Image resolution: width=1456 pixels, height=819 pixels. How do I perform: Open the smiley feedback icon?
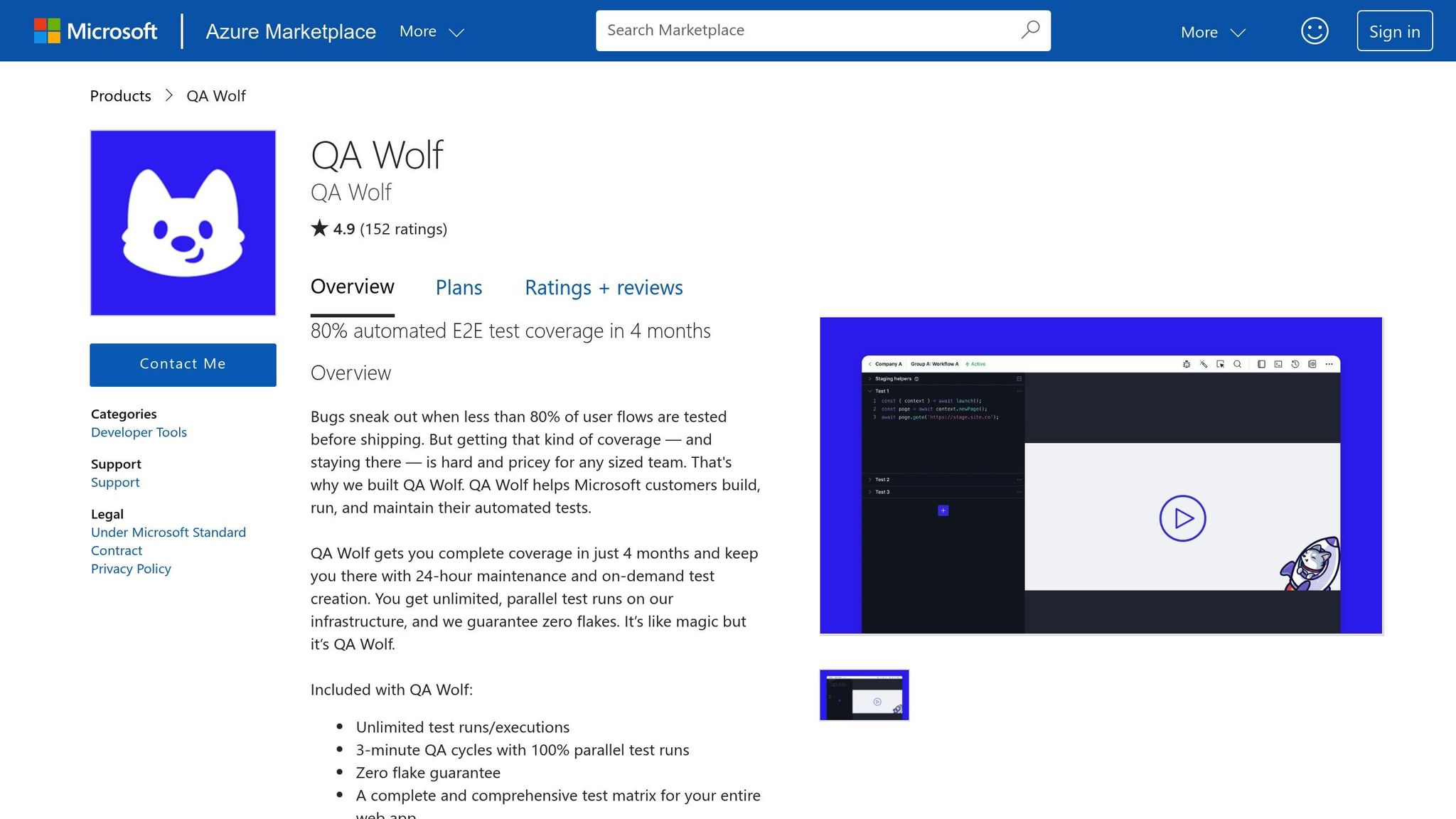(x=1315, y=31)
